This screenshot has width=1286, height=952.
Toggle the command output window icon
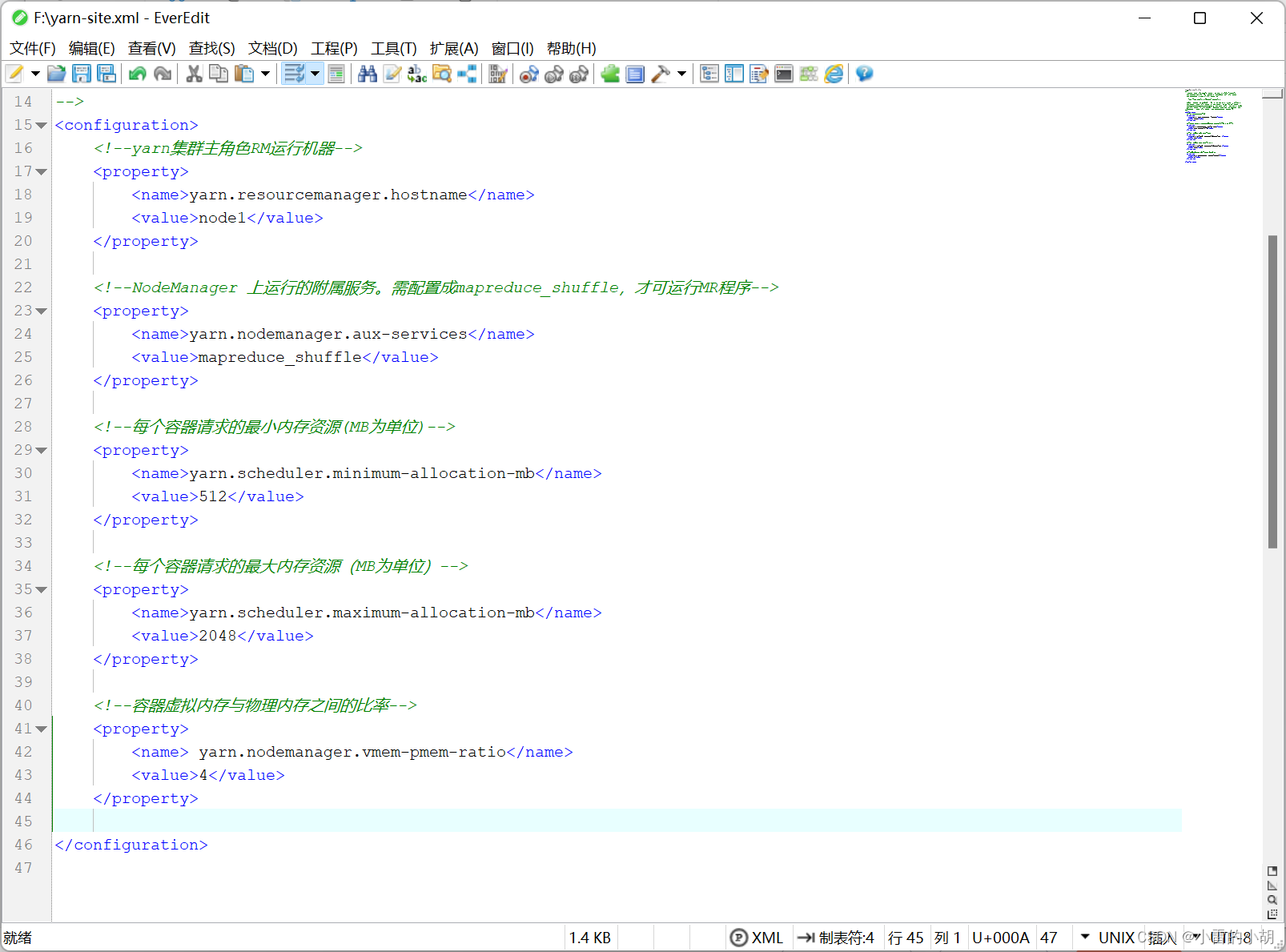pos(784,74)
